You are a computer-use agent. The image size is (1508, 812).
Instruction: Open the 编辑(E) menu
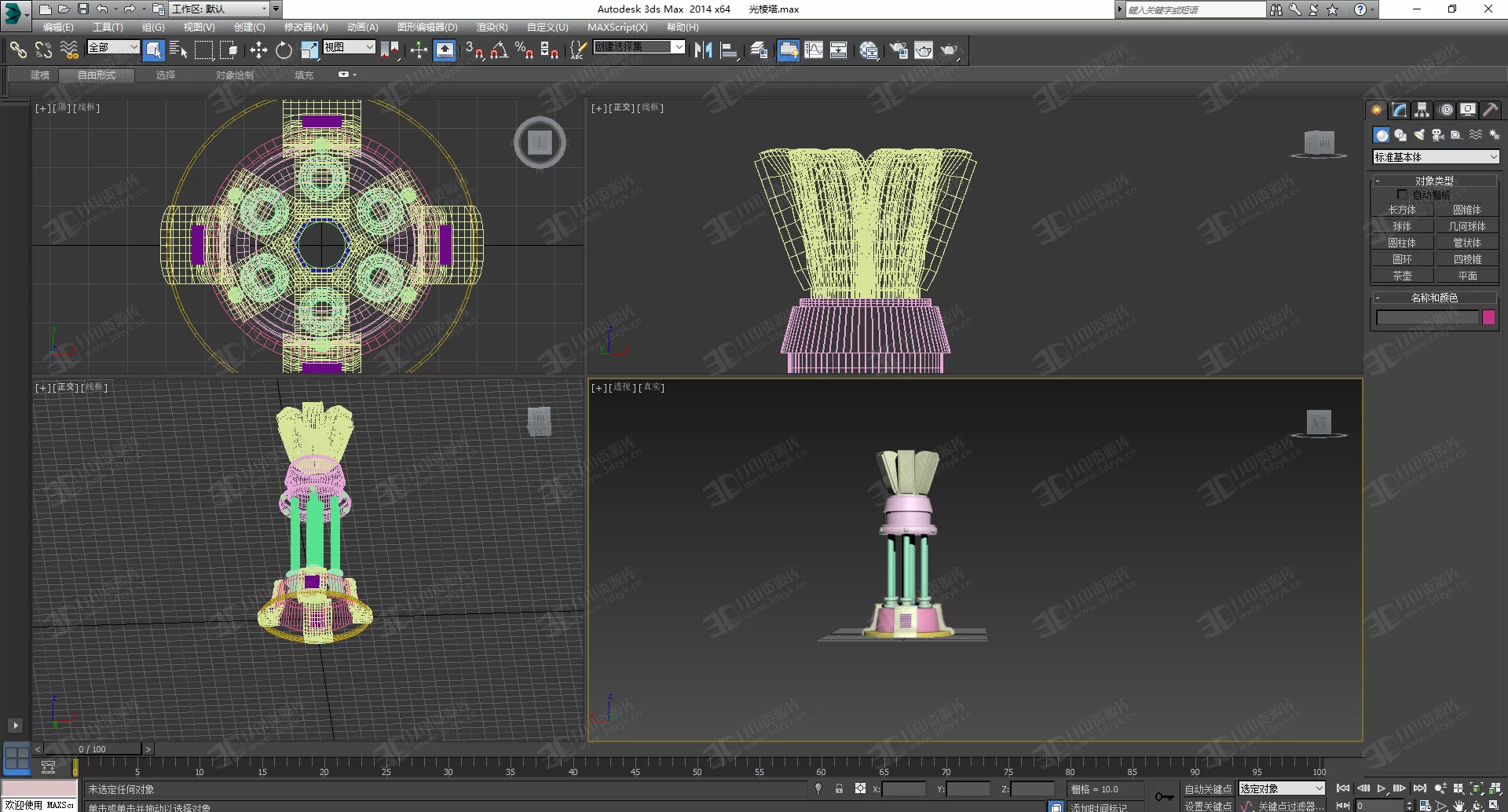58,27
